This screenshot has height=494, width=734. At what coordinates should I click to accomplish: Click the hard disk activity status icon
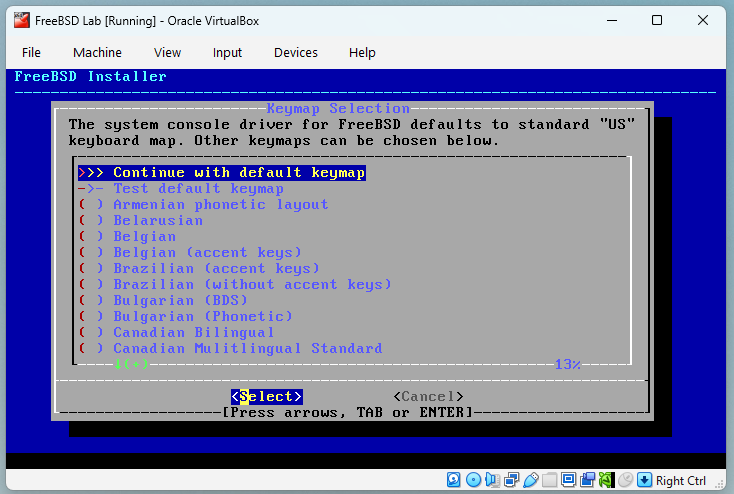click(454, 479)
